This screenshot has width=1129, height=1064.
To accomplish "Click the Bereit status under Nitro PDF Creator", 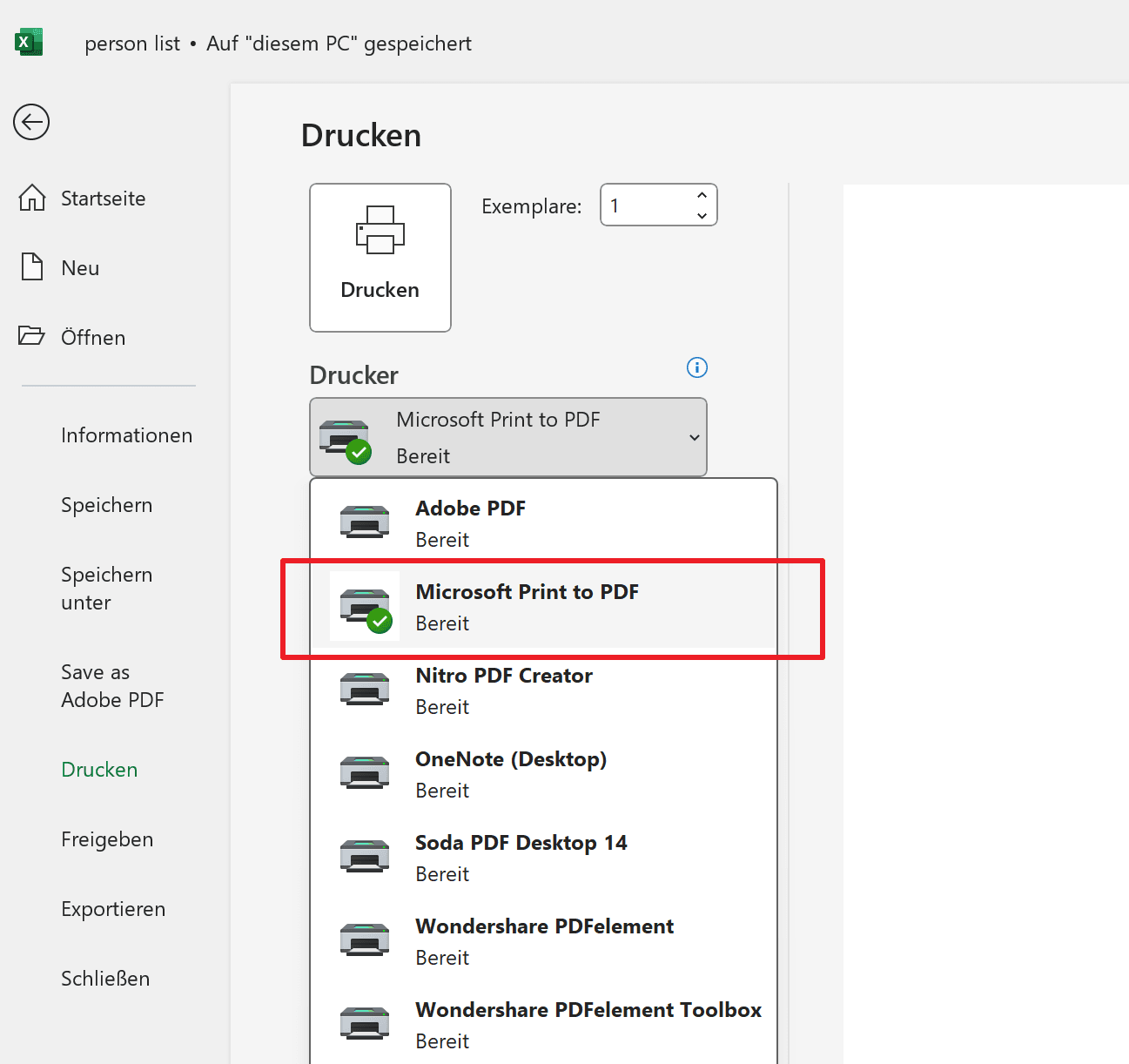I will pos(442,707).
